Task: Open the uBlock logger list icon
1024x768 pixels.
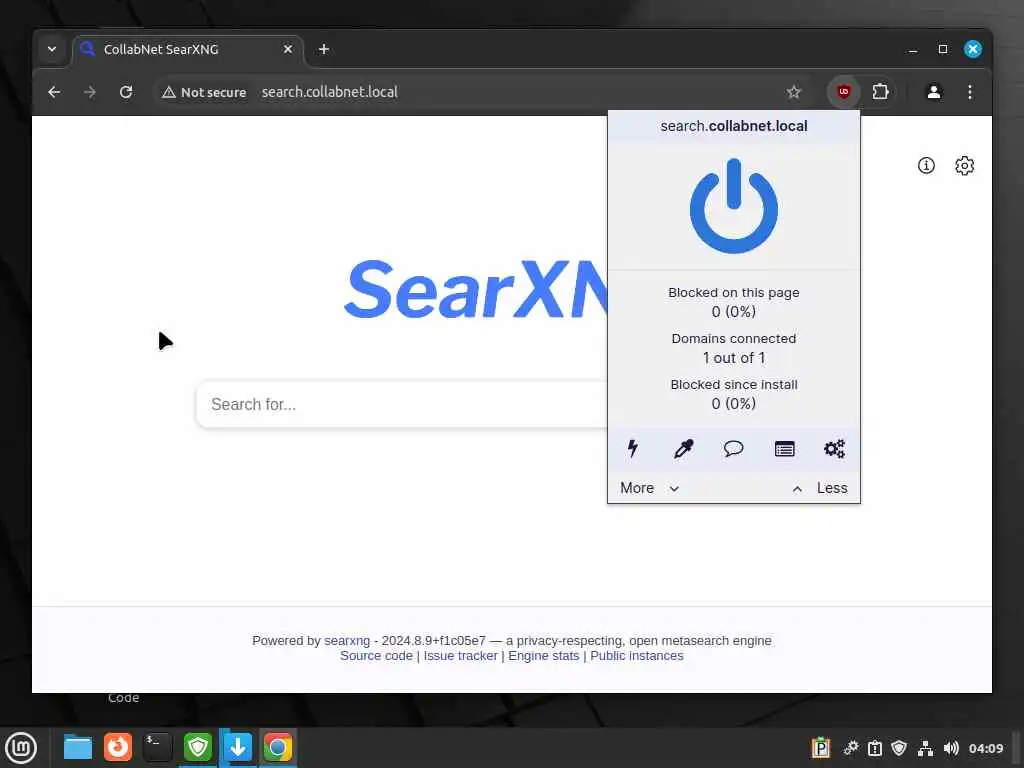Action: [784, 449]
